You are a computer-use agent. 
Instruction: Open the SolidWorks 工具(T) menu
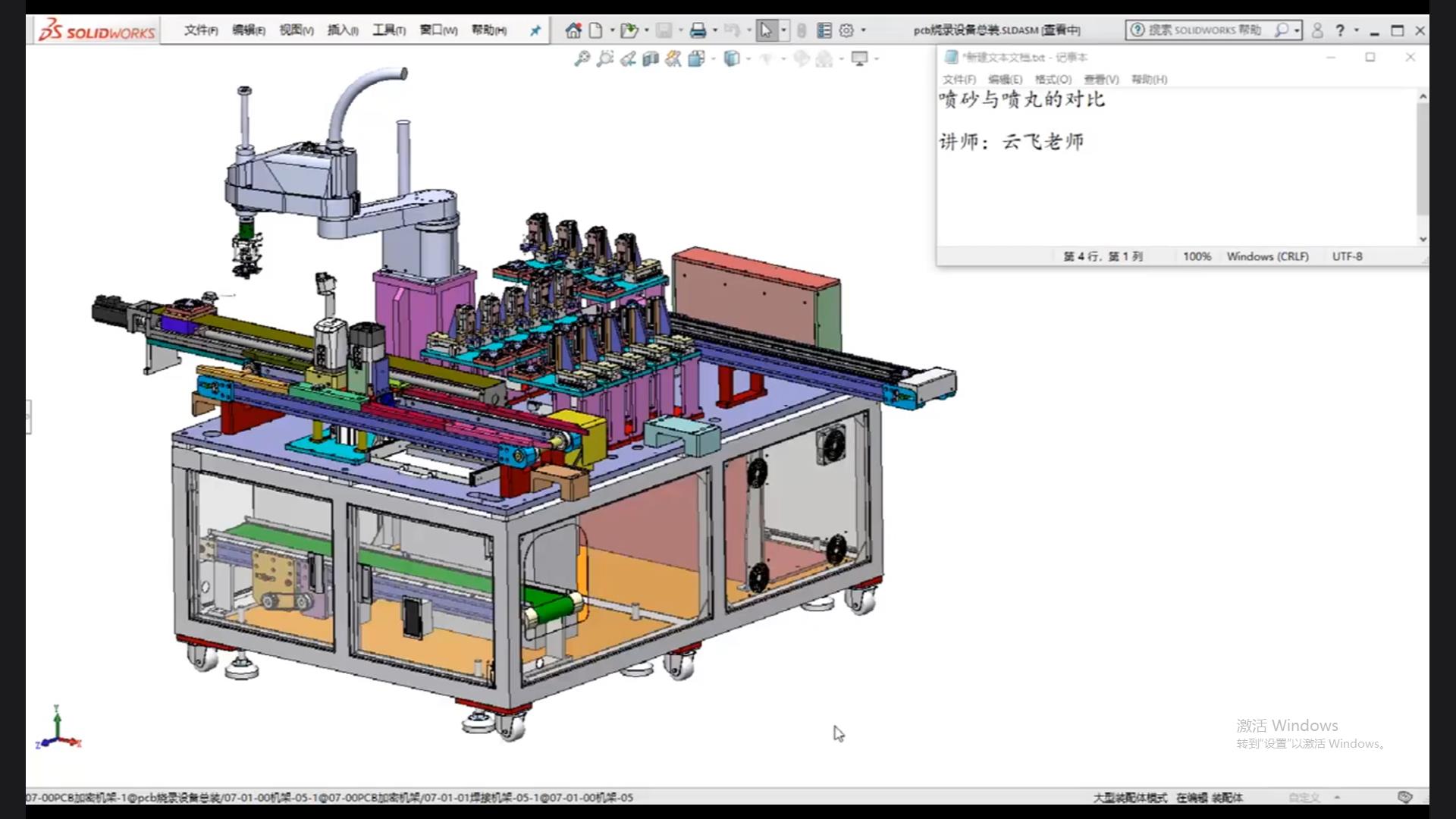pos(389,30)
